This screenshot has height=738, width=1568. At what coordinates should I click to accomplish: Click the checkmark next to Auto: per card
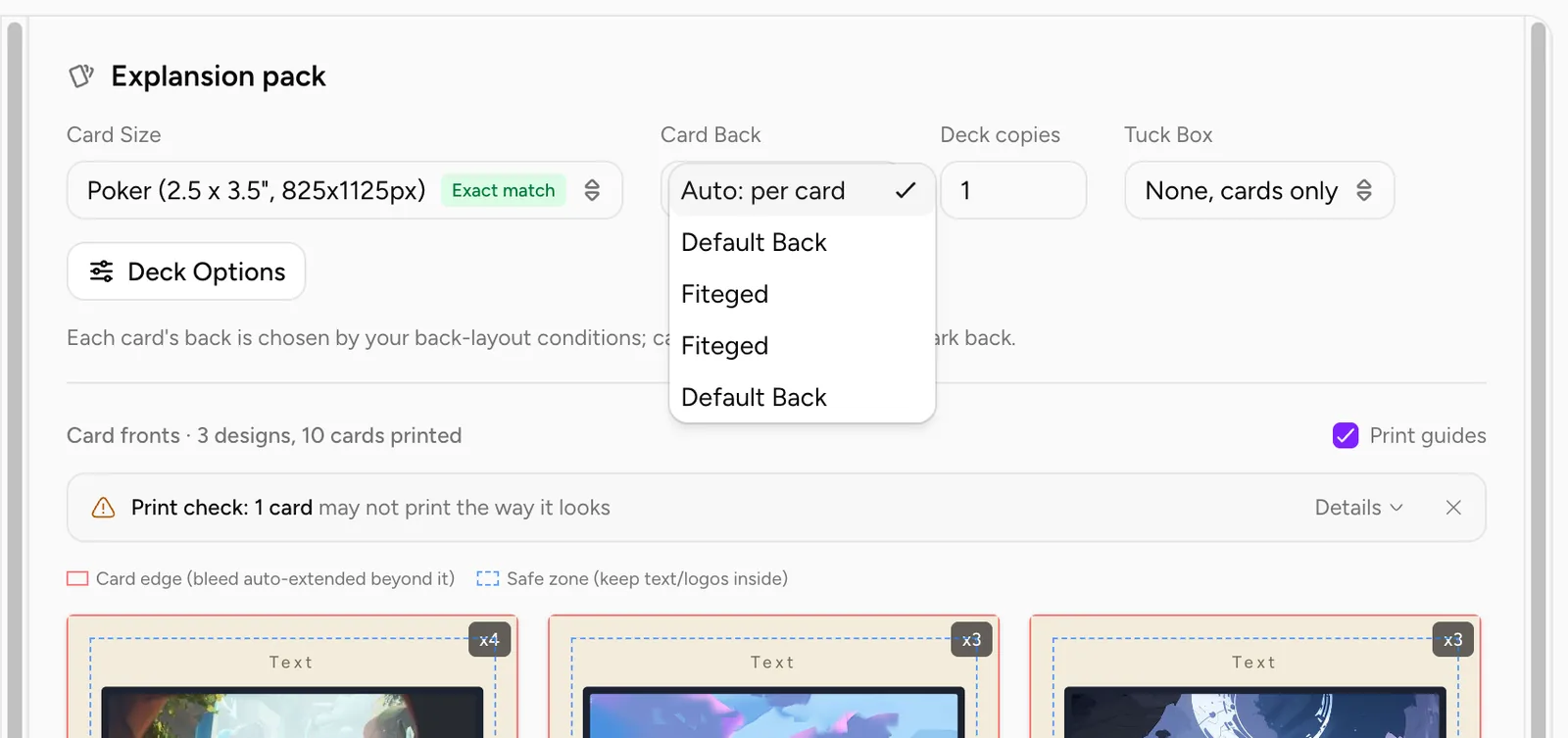[906, 190]
